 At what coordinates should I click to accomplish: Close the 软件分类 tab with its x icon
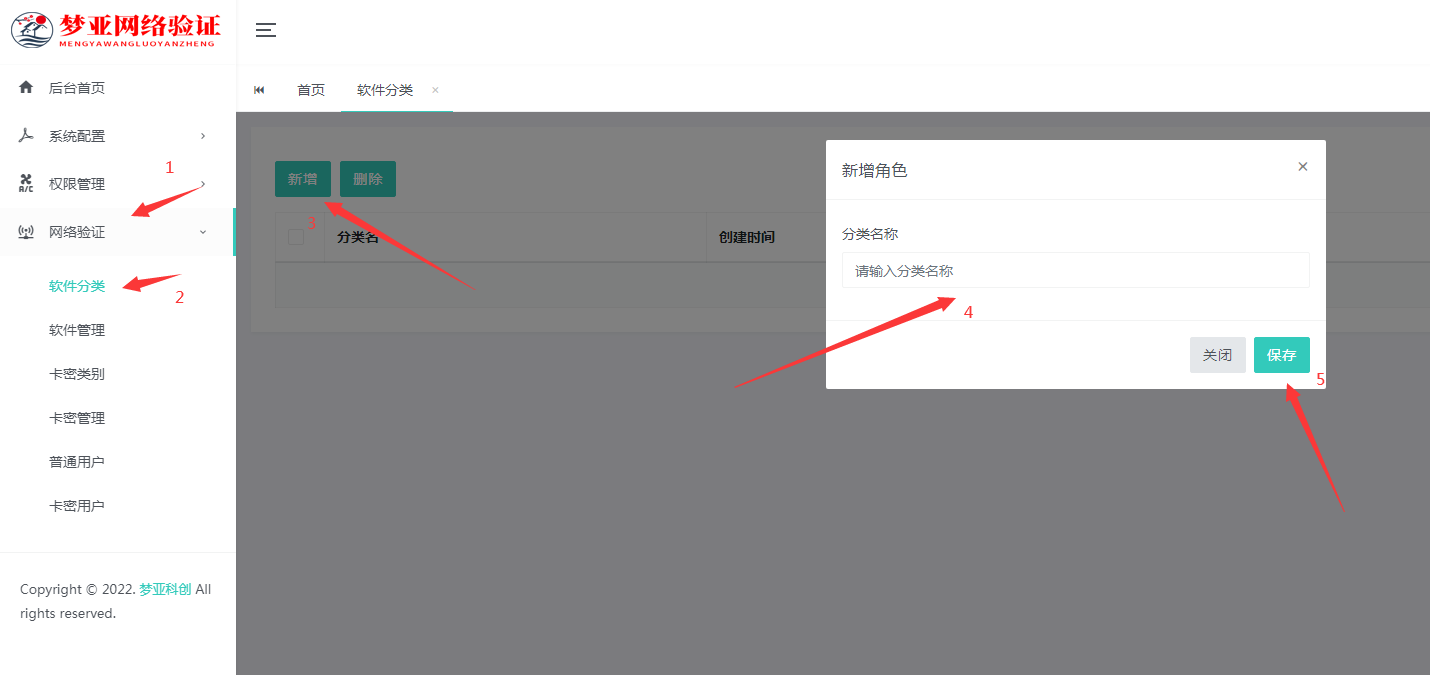click(434, 89)
